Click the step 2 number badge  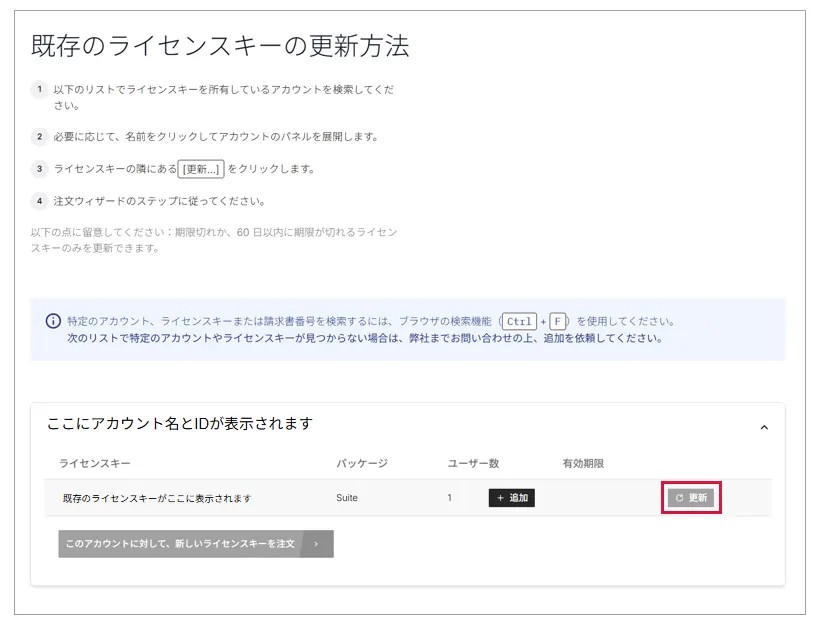click(x=39, y=136)
